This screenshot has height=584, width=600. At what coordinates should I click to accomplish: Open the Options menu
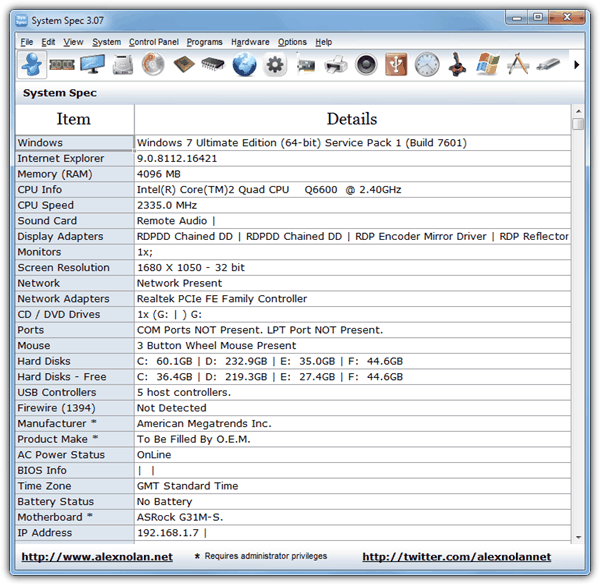[292, 42]
